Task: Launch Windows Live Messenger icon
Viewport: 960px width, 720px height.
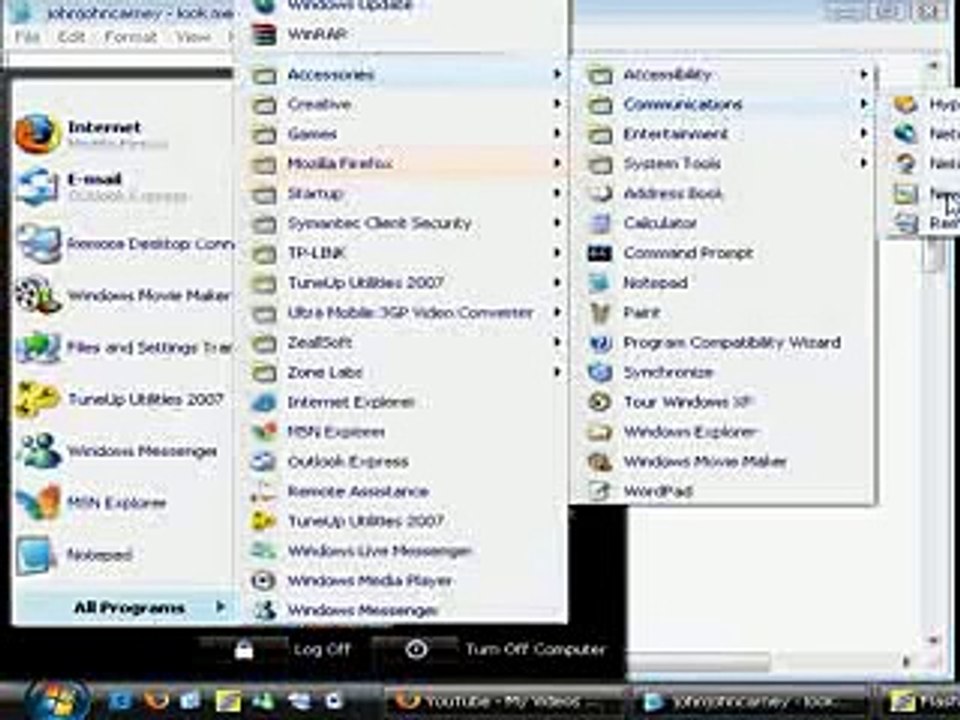Action: tap(264, 551)
